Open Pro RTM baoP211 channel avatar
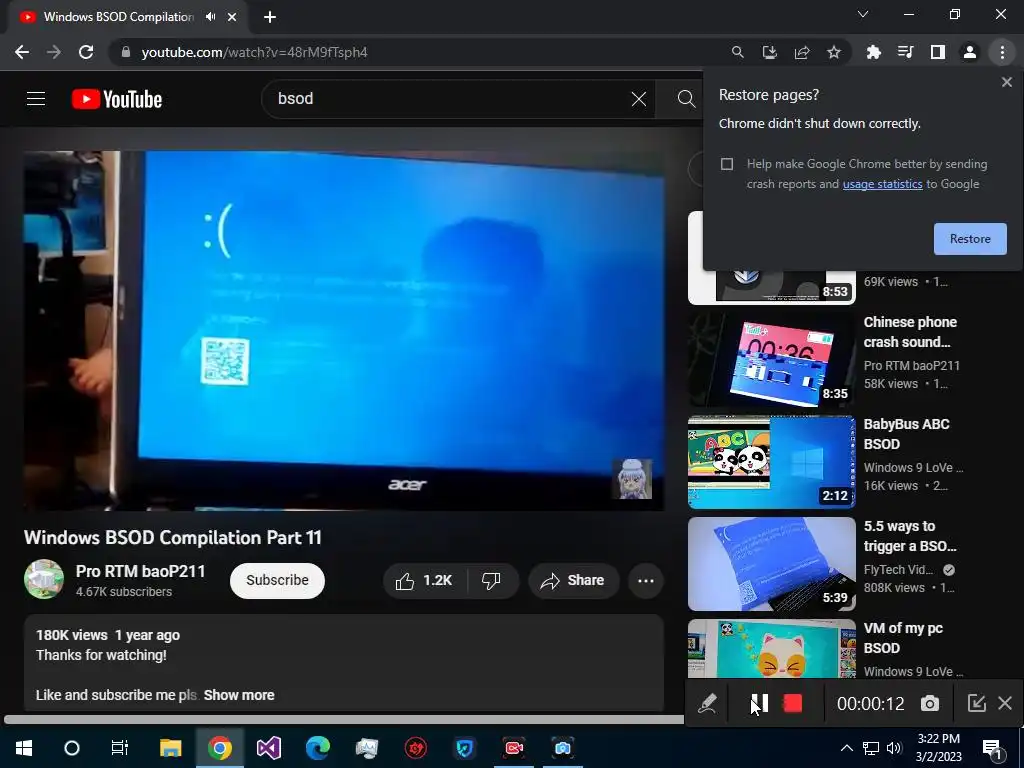This screenshot has width=1024, height=768. click(x=44, y=579)
